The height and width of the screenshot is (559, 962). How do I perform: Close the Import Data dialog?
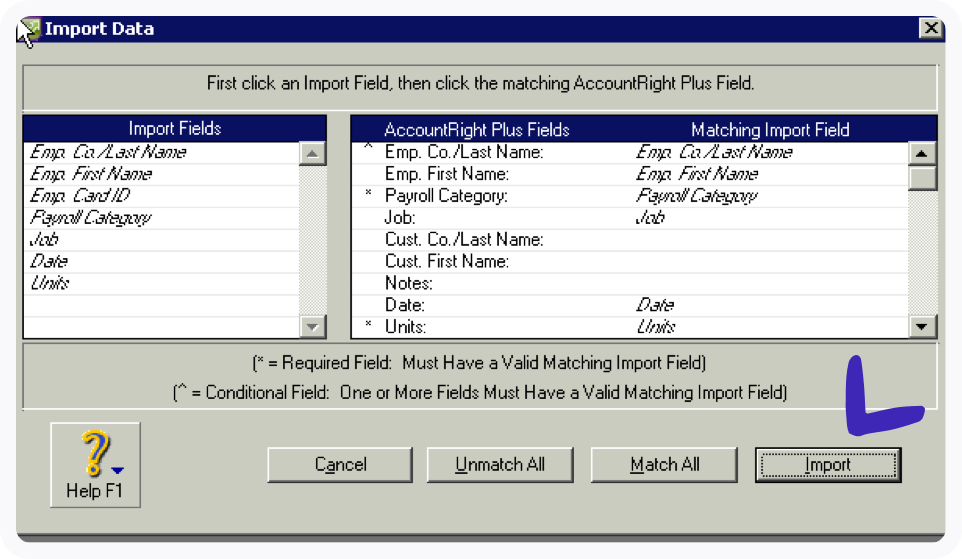(931, 28)
